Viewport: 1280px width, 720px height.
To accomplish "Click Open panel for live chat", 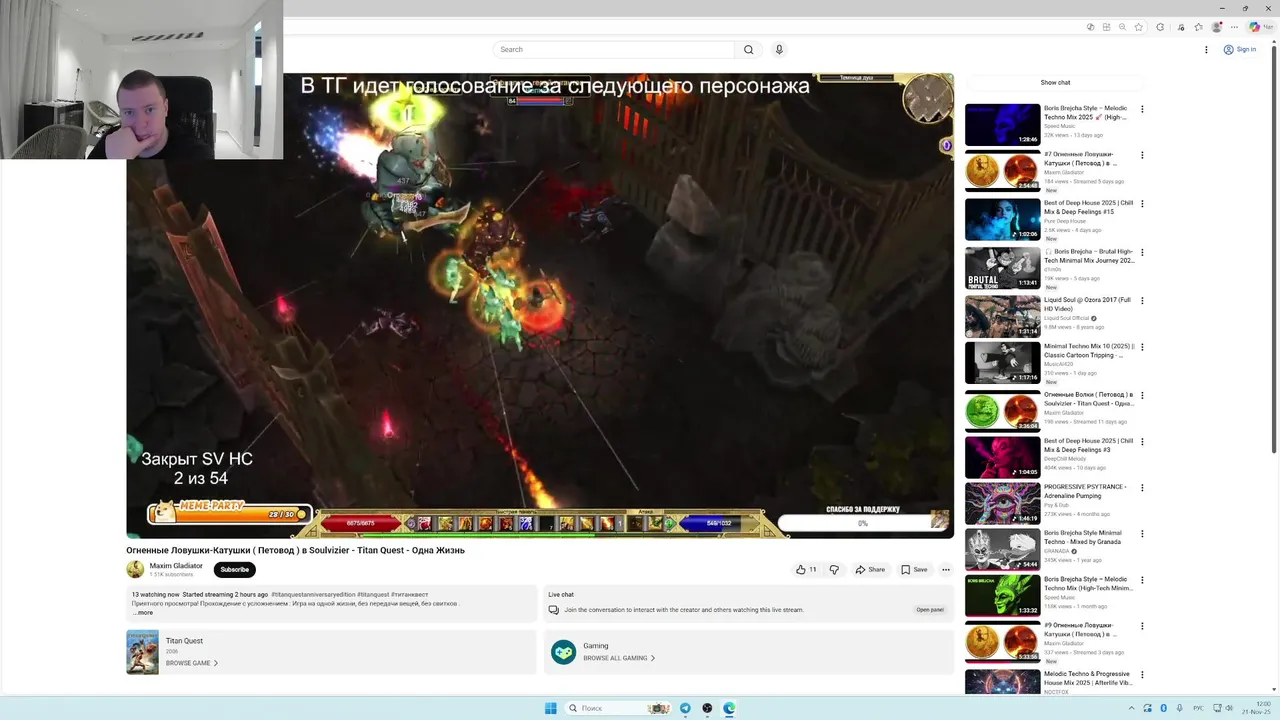I will coord(930,609).
